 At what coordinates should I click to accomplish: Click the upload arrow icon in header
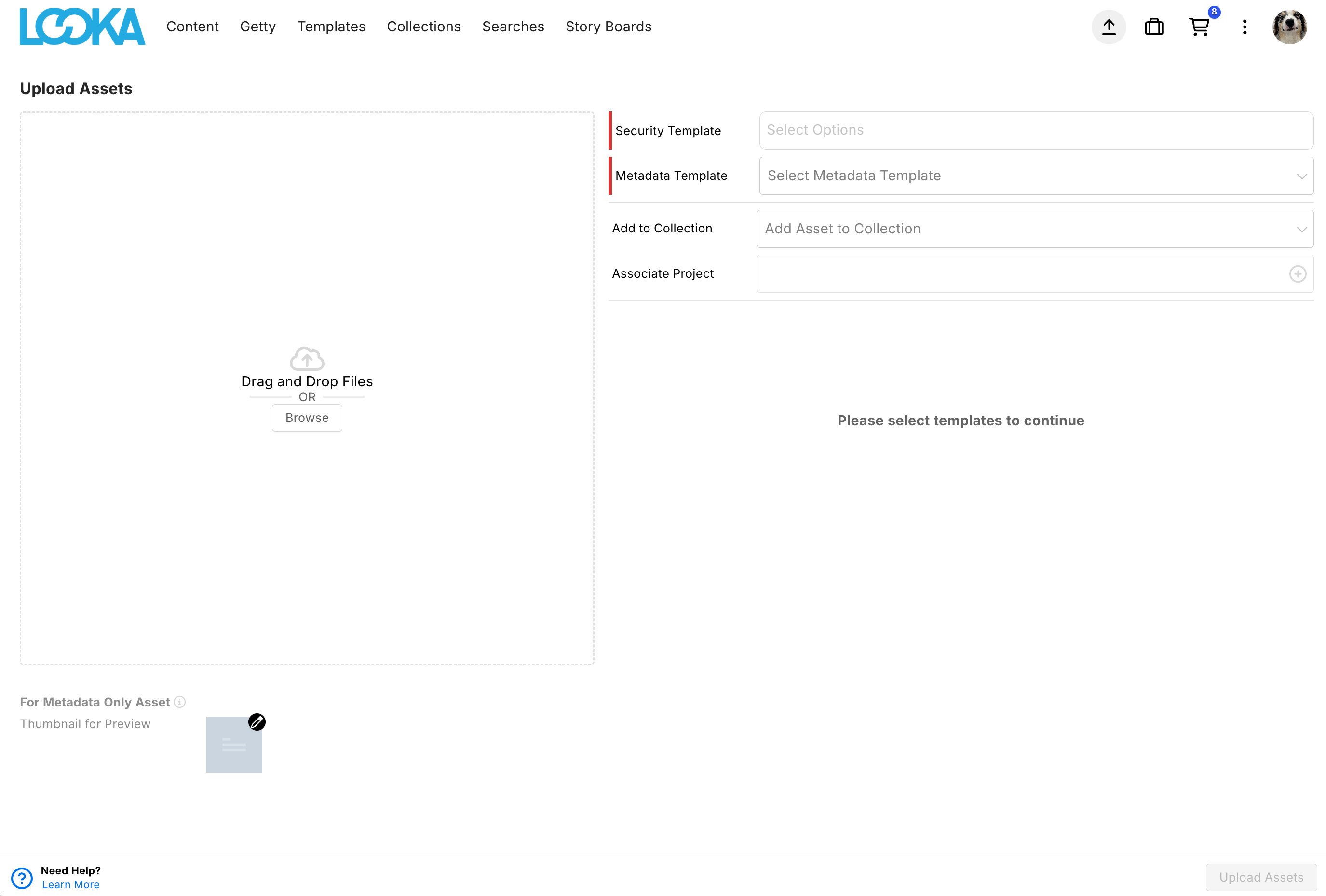tap(1108, 27)
